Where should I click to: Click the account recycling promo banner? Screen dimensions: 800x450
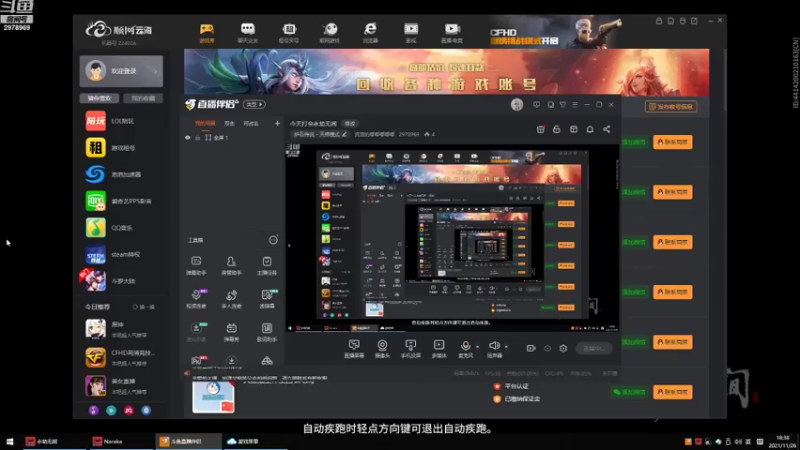click(x=446, y=72)
